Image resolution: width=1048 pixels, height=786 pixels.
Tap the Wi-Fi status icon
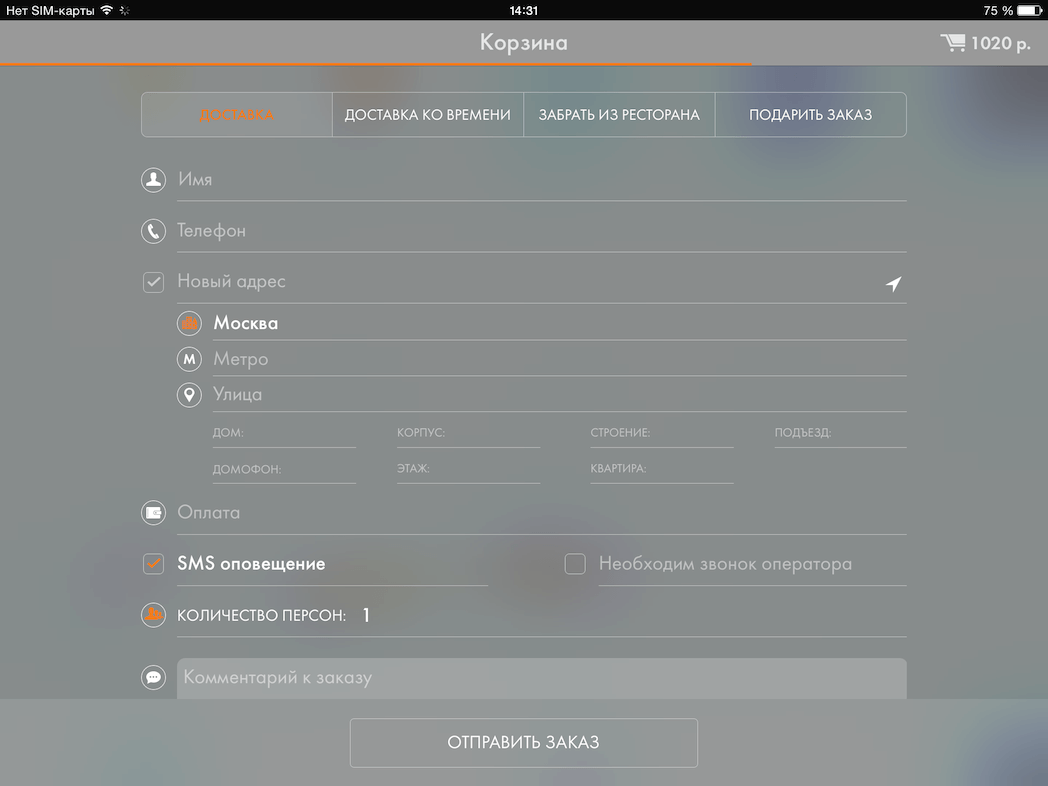tap(106, 10)
